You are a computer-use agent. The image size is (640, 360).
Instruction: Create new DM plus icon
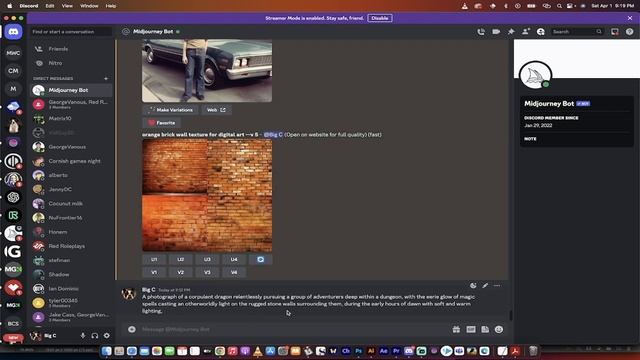tap(106, 78)
